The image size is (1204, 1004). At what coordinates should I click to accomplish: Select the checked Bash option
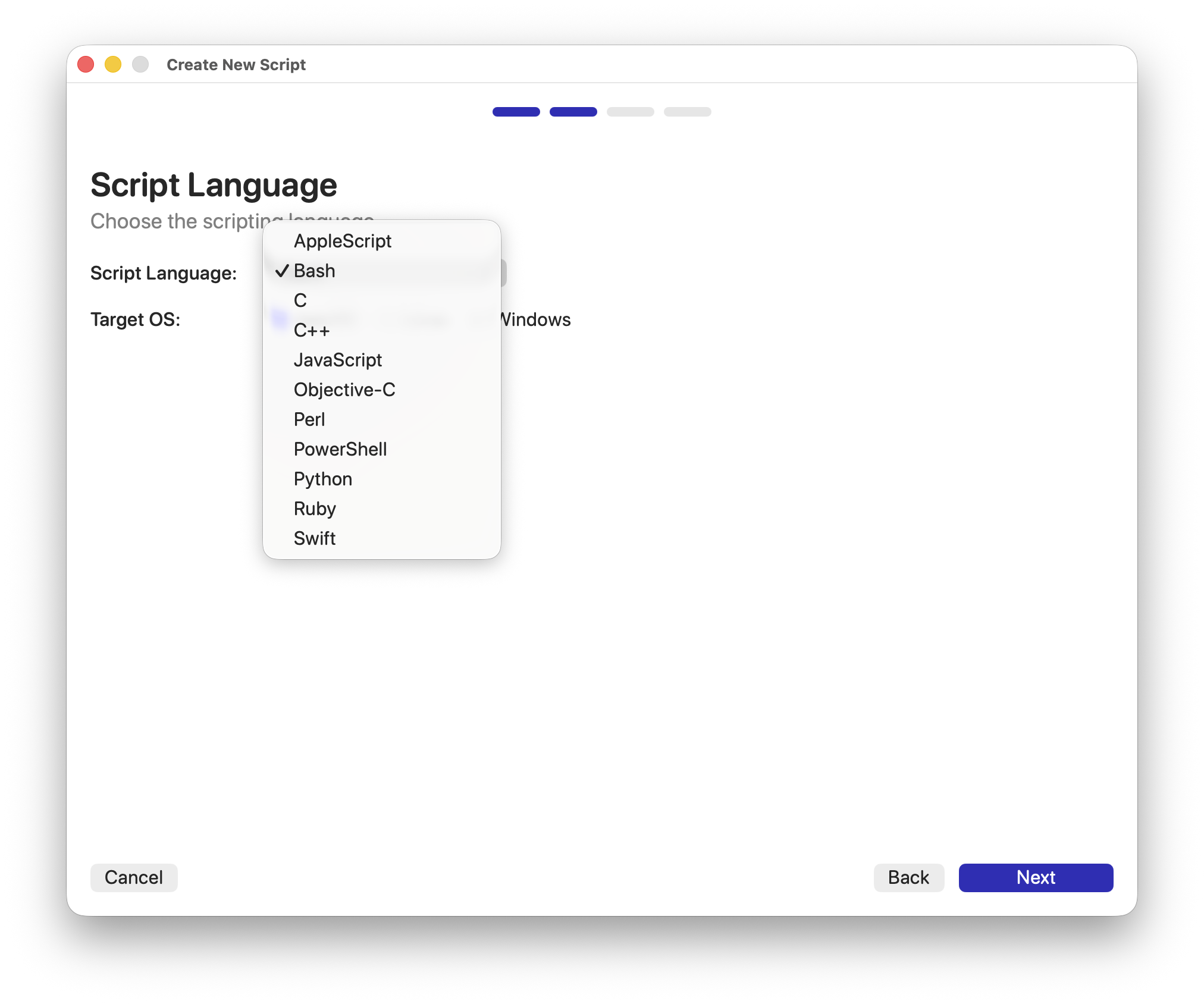click(315, 271)
